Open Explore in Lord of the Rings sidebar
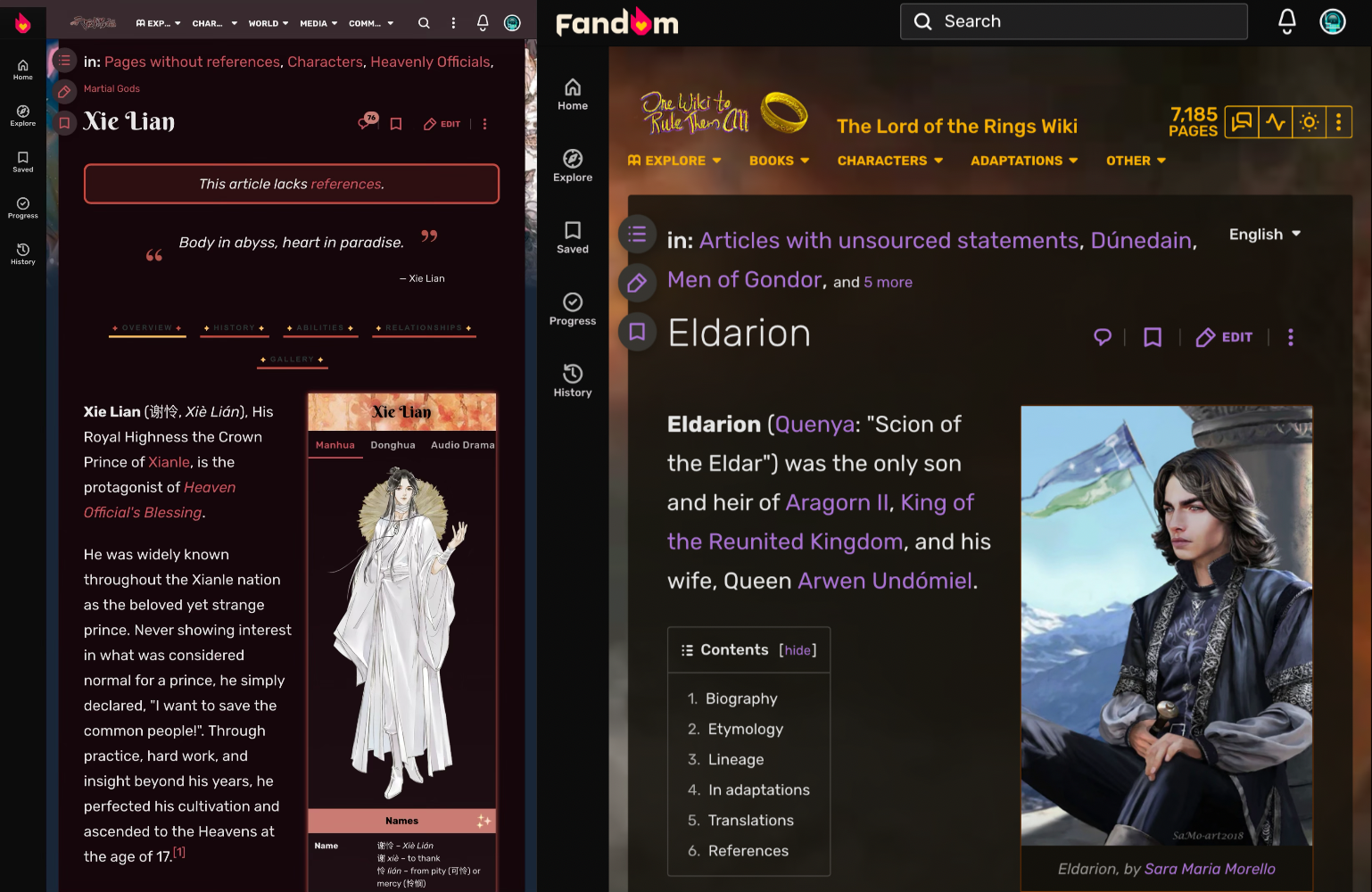The width and height of the screenshot is (1372, 892). [573, 166]
